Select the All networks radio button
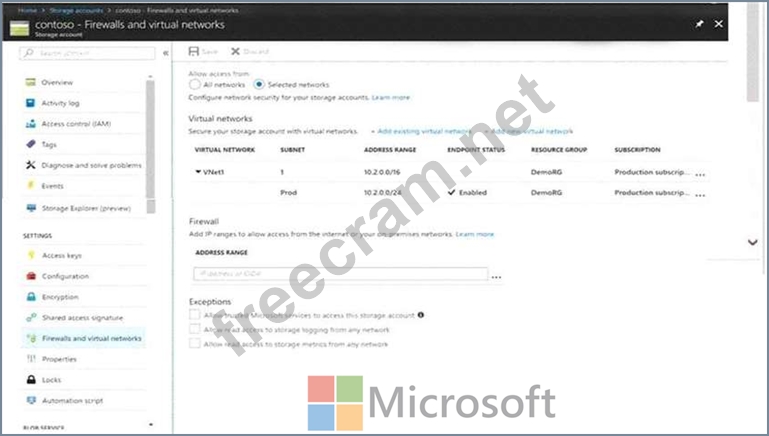Viewport: 769px width, 436px height. click(x=195, y=84)
